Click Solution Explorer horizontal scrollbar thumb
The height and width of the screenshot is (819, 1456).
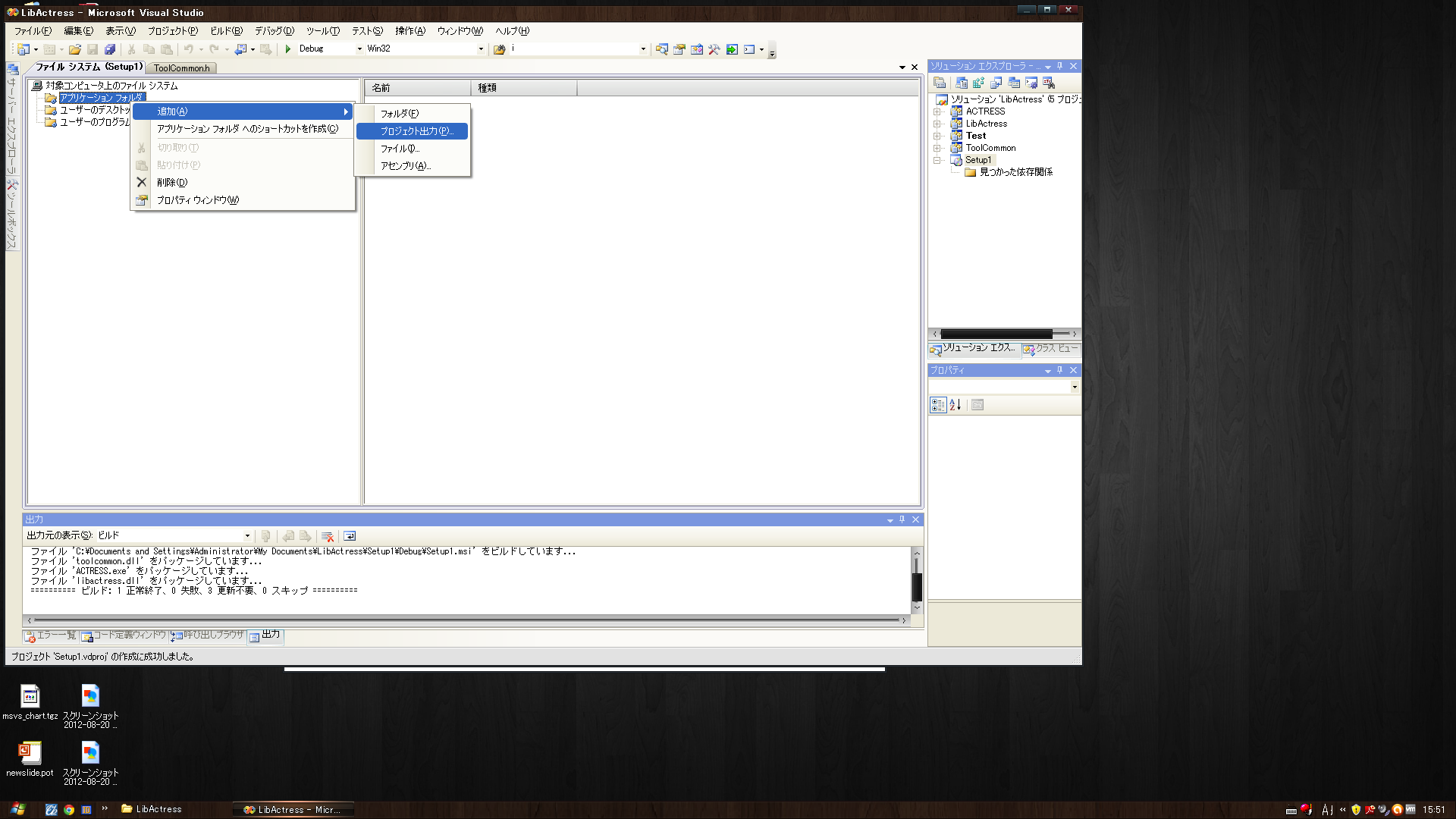pyautogui.click(x=996, y=334)
